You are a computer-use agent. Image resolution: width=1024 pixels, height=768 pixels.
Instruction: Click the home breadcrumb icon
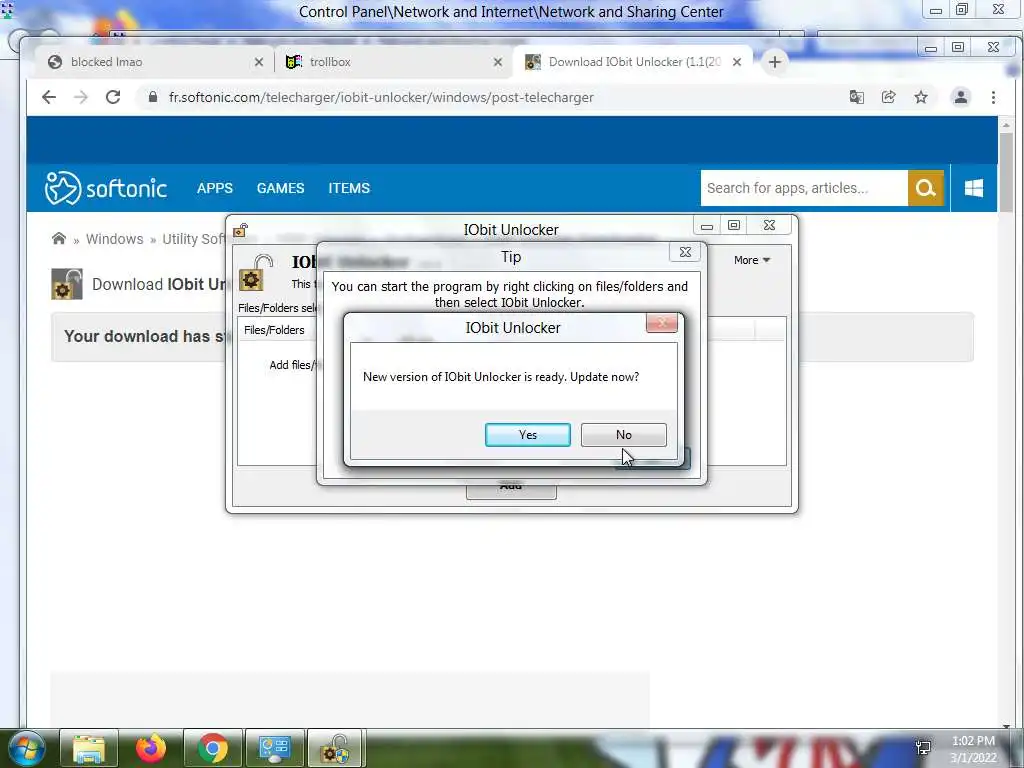coord(59,238)
